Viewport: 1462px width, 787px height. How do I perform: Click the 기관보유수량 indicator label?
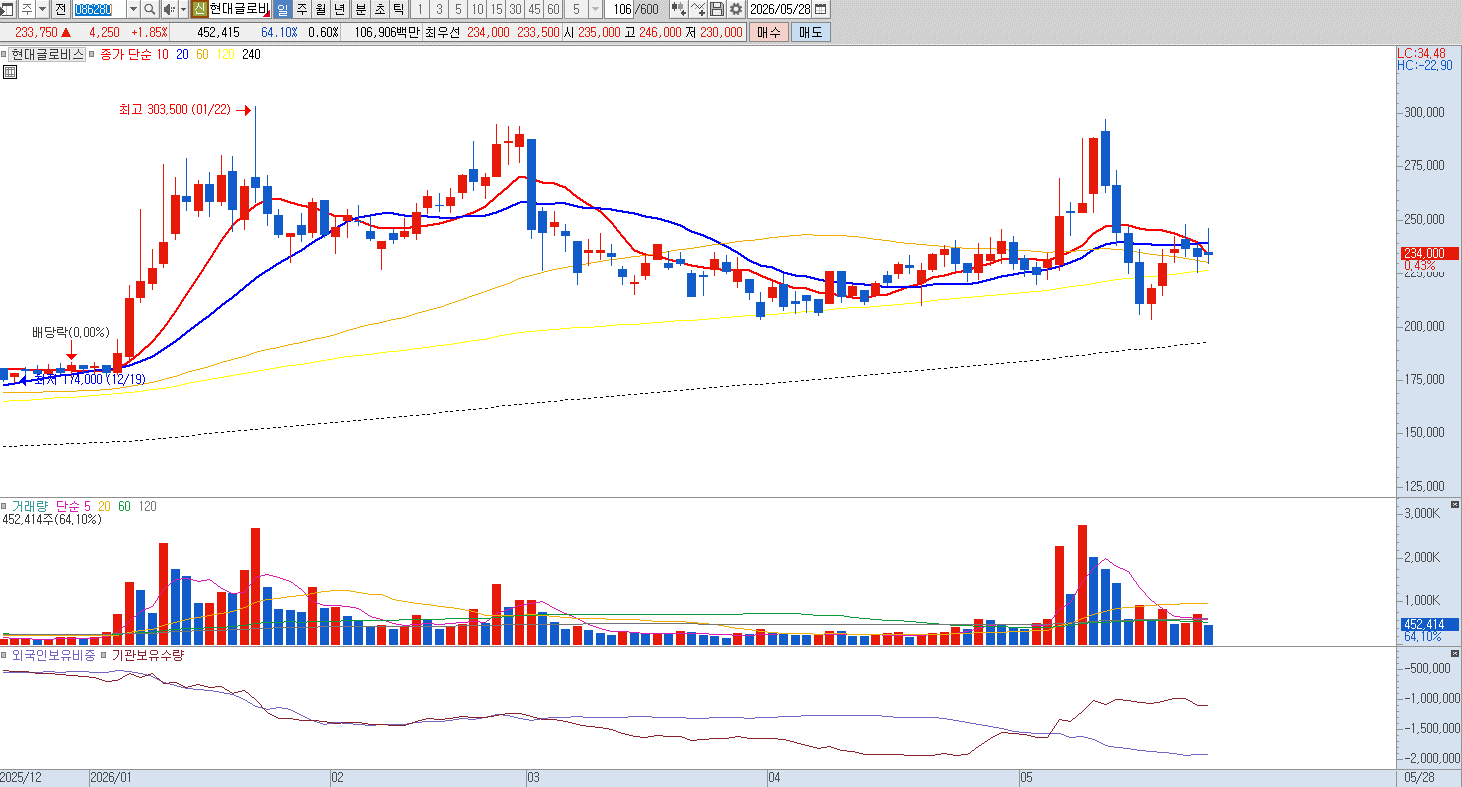[148, 656]
